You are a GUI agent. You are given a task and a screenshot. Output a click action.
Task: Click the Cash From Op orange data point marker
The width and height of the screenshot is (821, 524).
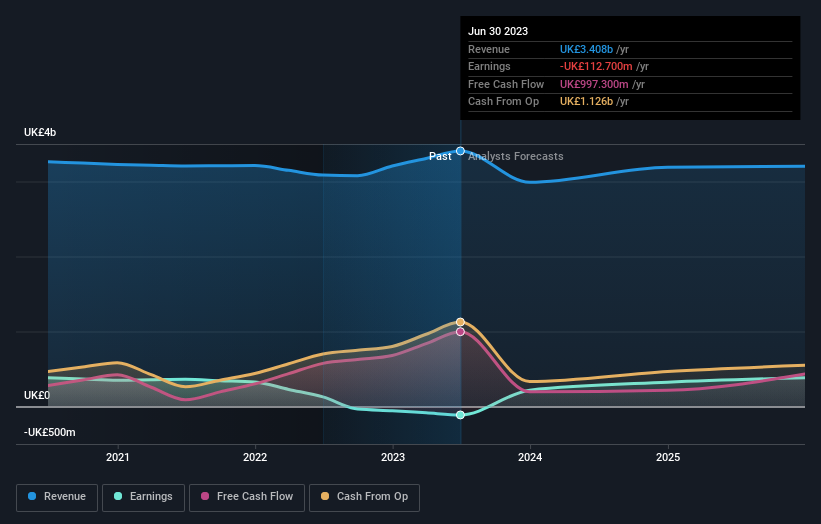pyautogui.click(x=460, y=322)
